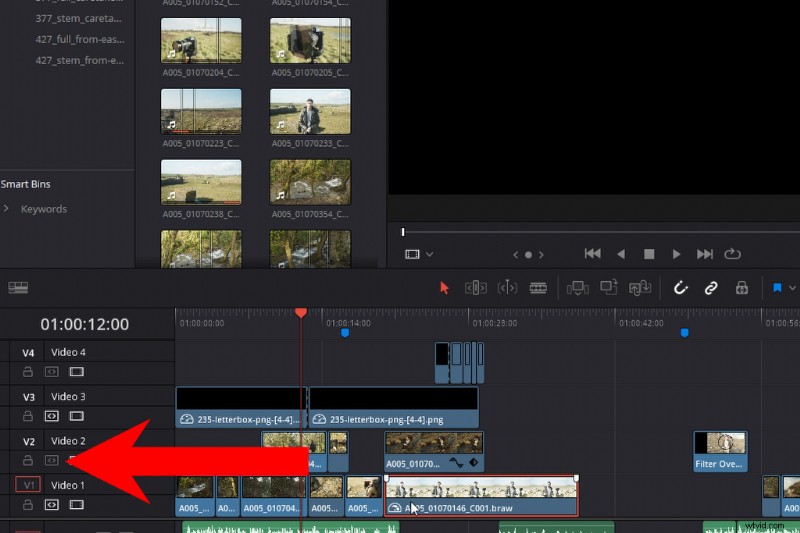Click the viewer filmstrip overlay icon
This screenshot has width=800, height=533.
coord(412,254)
